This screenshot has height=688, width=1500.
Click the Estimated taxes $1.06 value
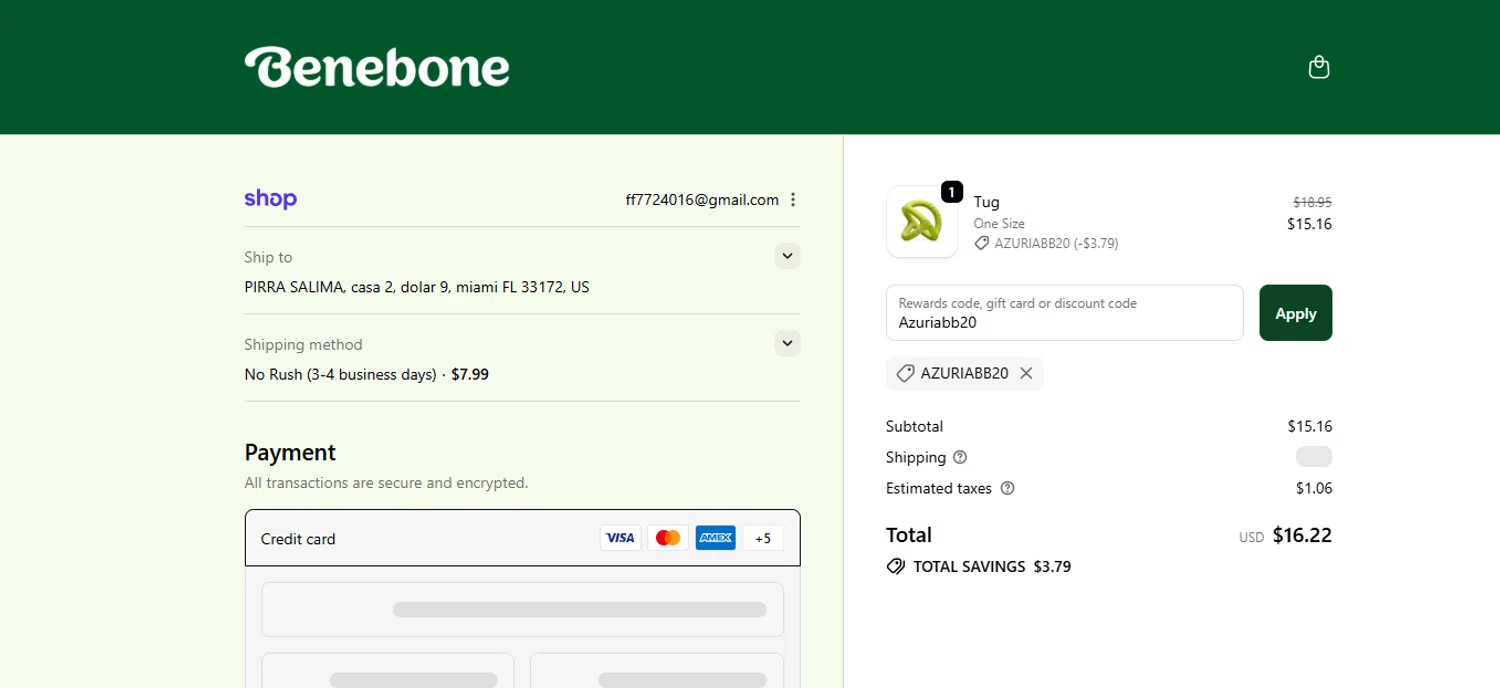click(1314, 488)
